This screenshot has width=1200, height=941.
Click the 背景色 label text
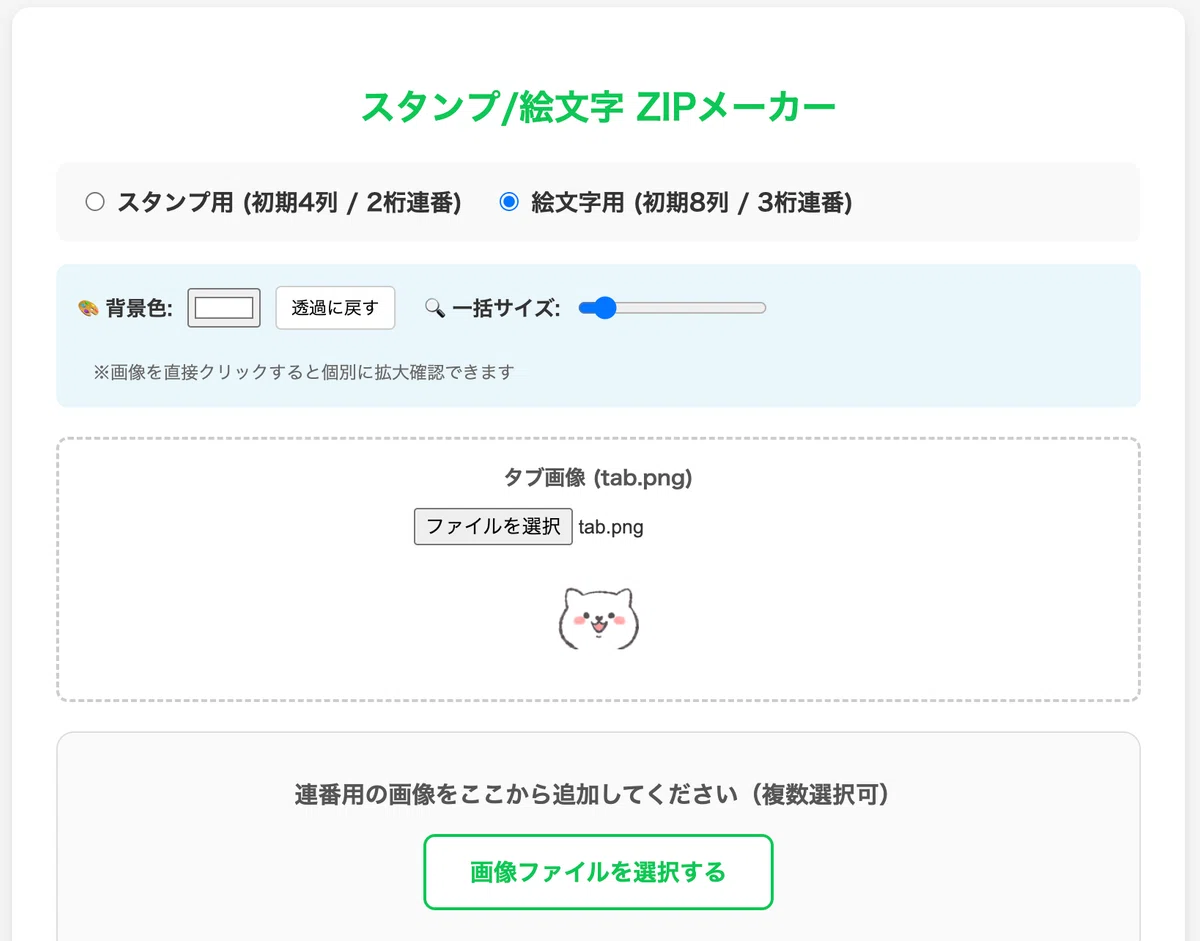tap(139, 309)
